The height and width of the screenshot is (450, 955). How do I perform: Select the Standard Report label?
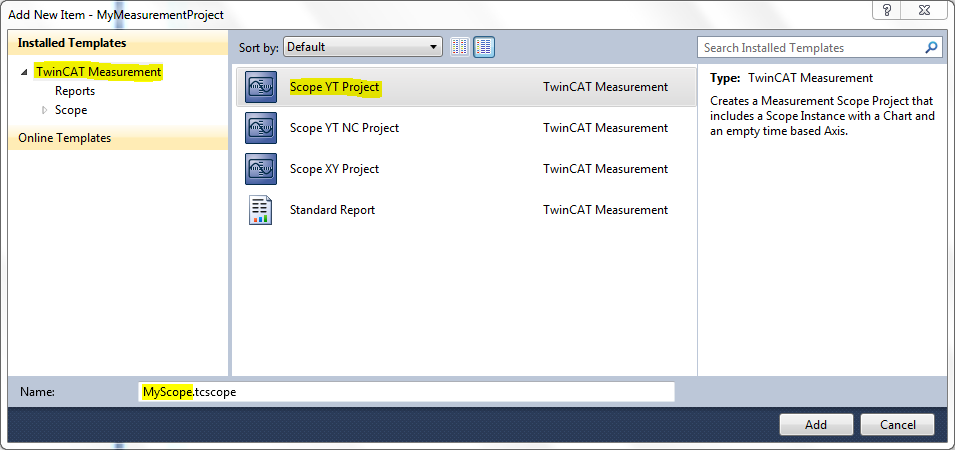coord(332,210)
